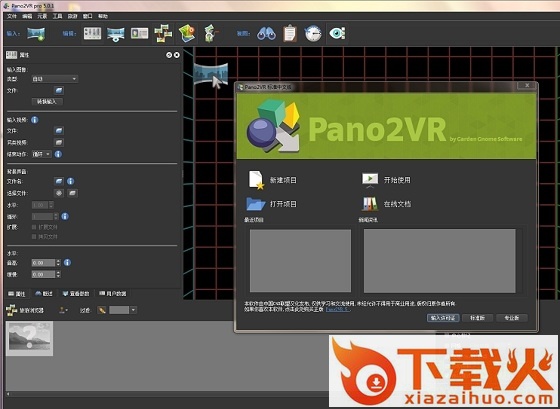Browse for the input video file
The image size is (560, 409).
(x=59, y=131)
